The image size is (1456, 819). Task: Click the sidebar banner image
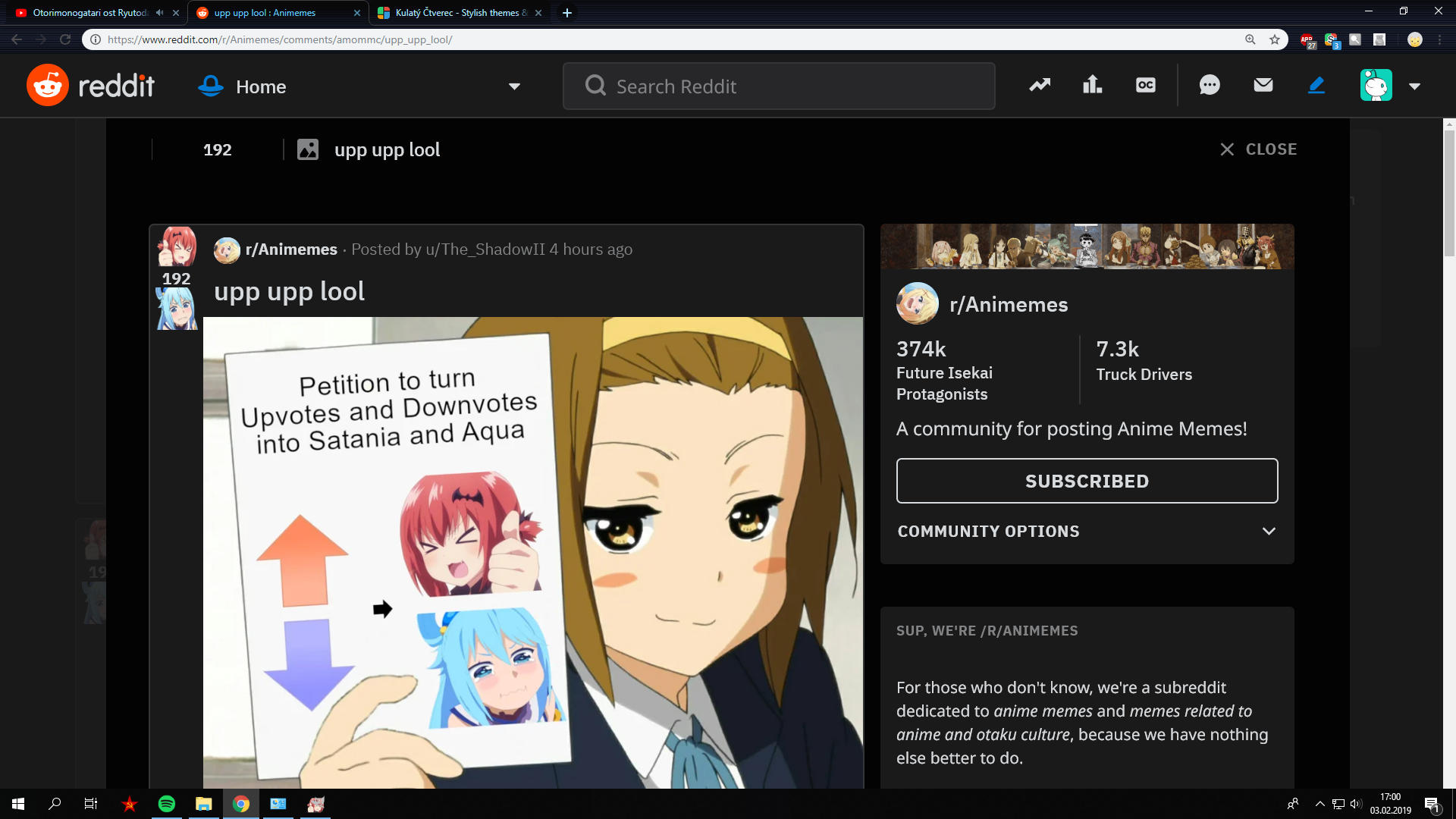[x=1087, y=246]
